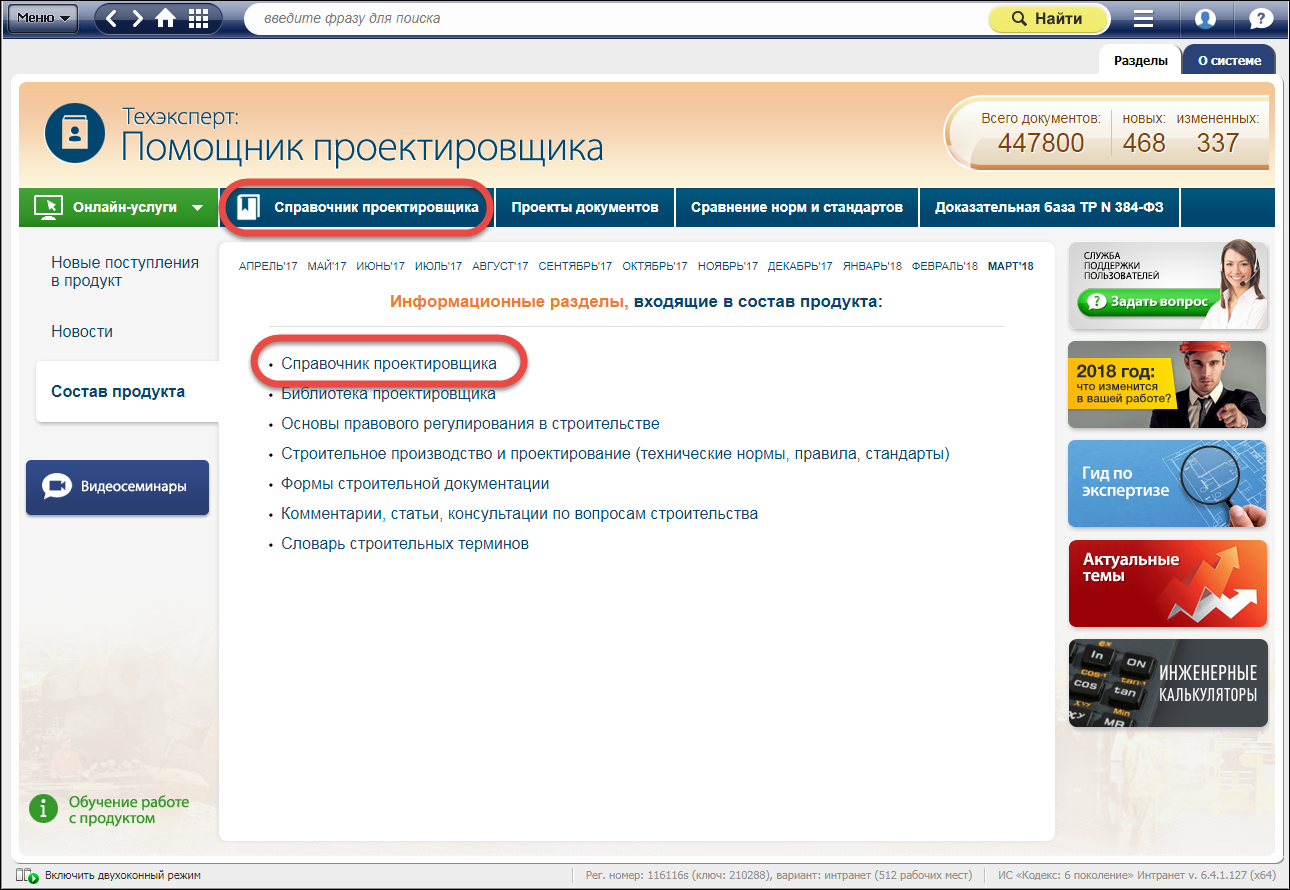Open the user profile icon
The image size is (1290, 890).
point(1205,19)
